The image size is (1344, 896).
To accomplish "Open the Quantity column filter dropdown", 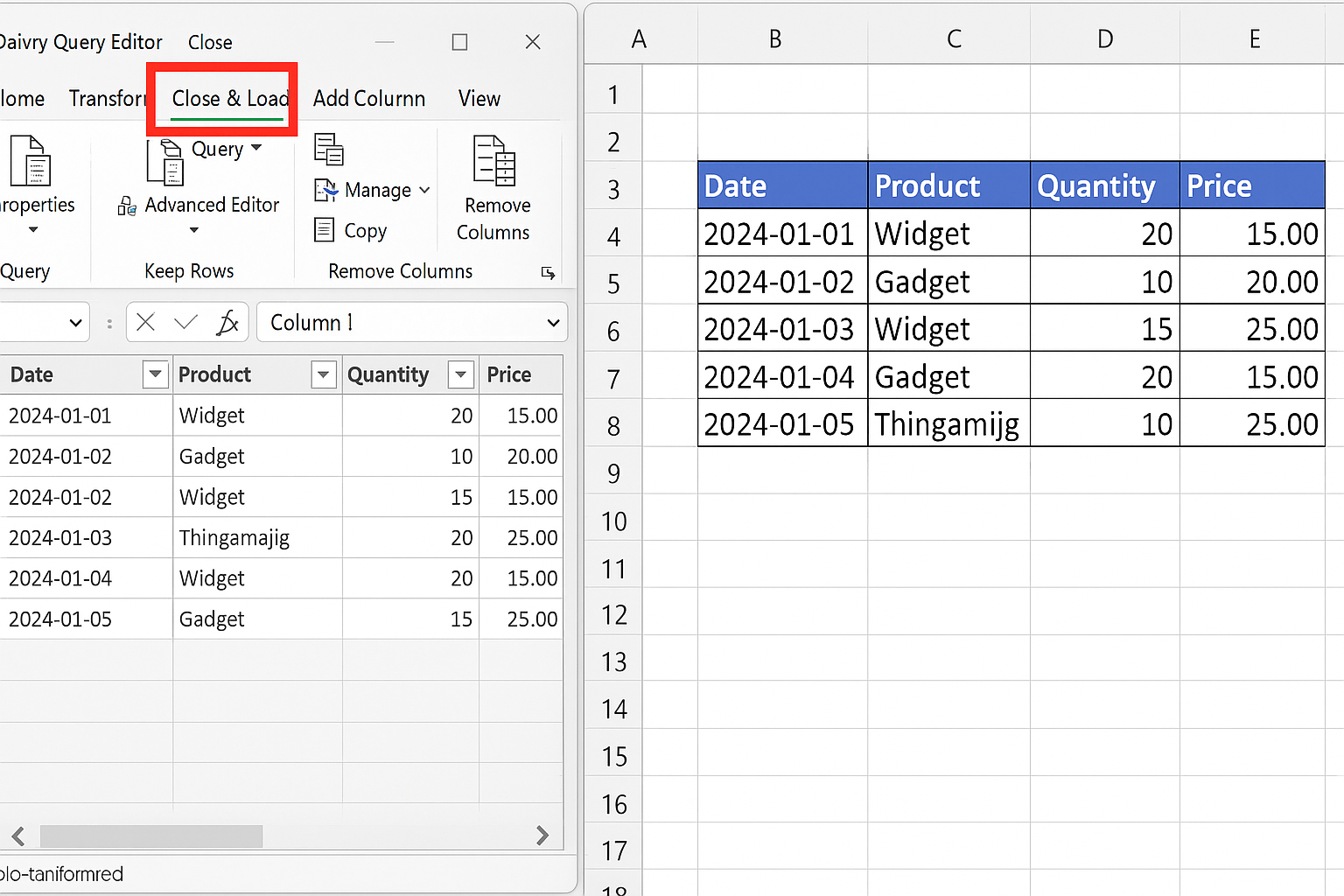I will [x=460, y=374].
